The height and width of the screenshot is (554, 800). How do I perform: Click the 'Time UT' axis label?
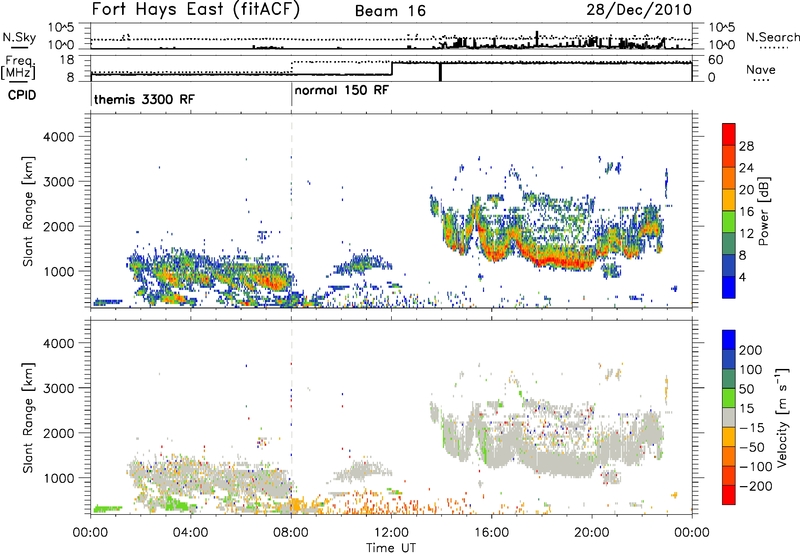tap(391, 547)
